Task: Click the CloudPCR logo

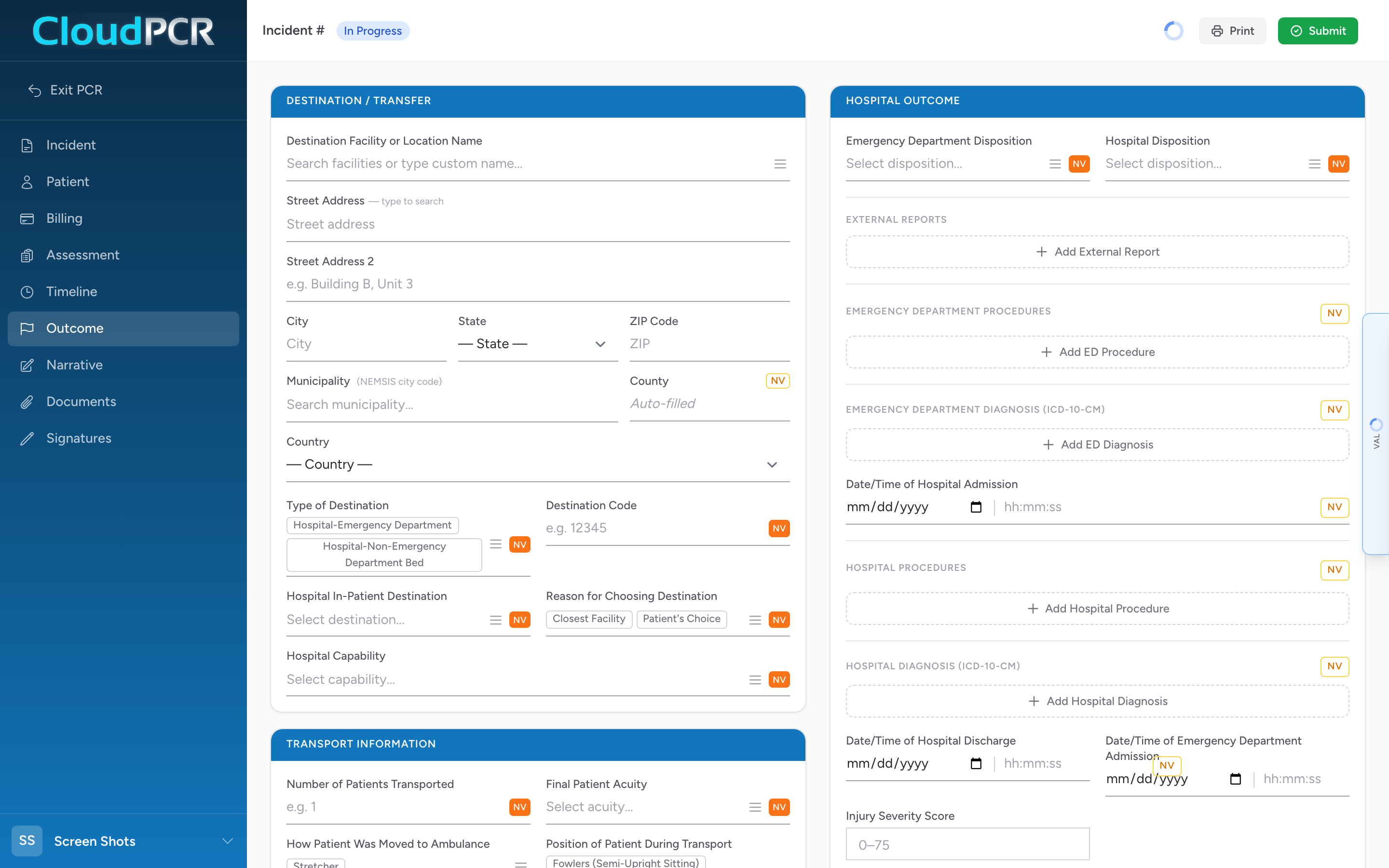Action: tap(123, 30)
